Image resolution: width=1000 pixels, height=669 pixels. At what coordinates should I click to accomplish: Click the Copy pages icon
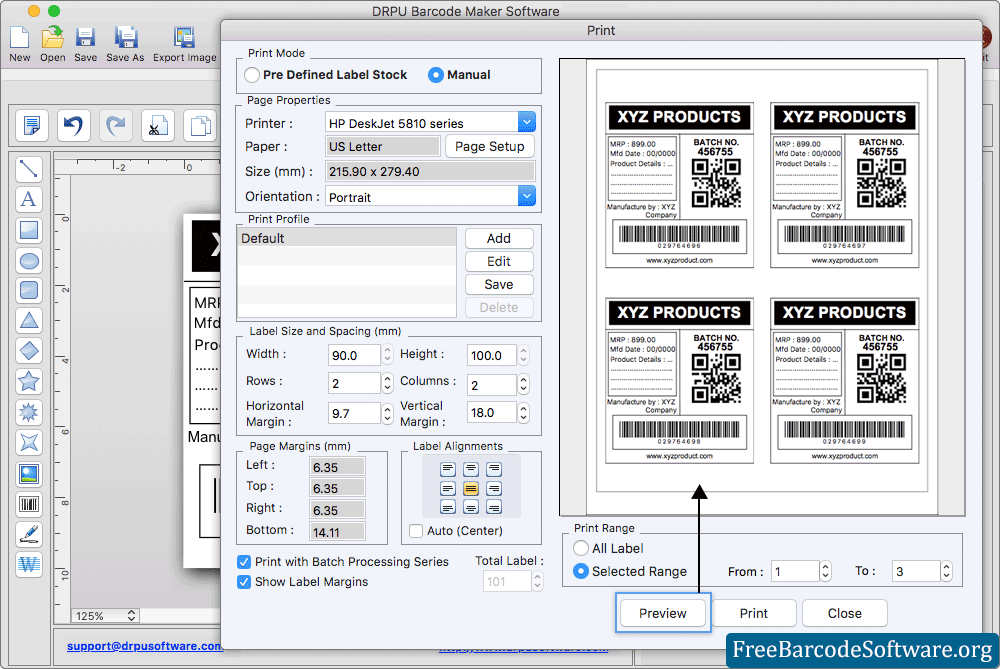pyautogui.click(x=200, y=125)
